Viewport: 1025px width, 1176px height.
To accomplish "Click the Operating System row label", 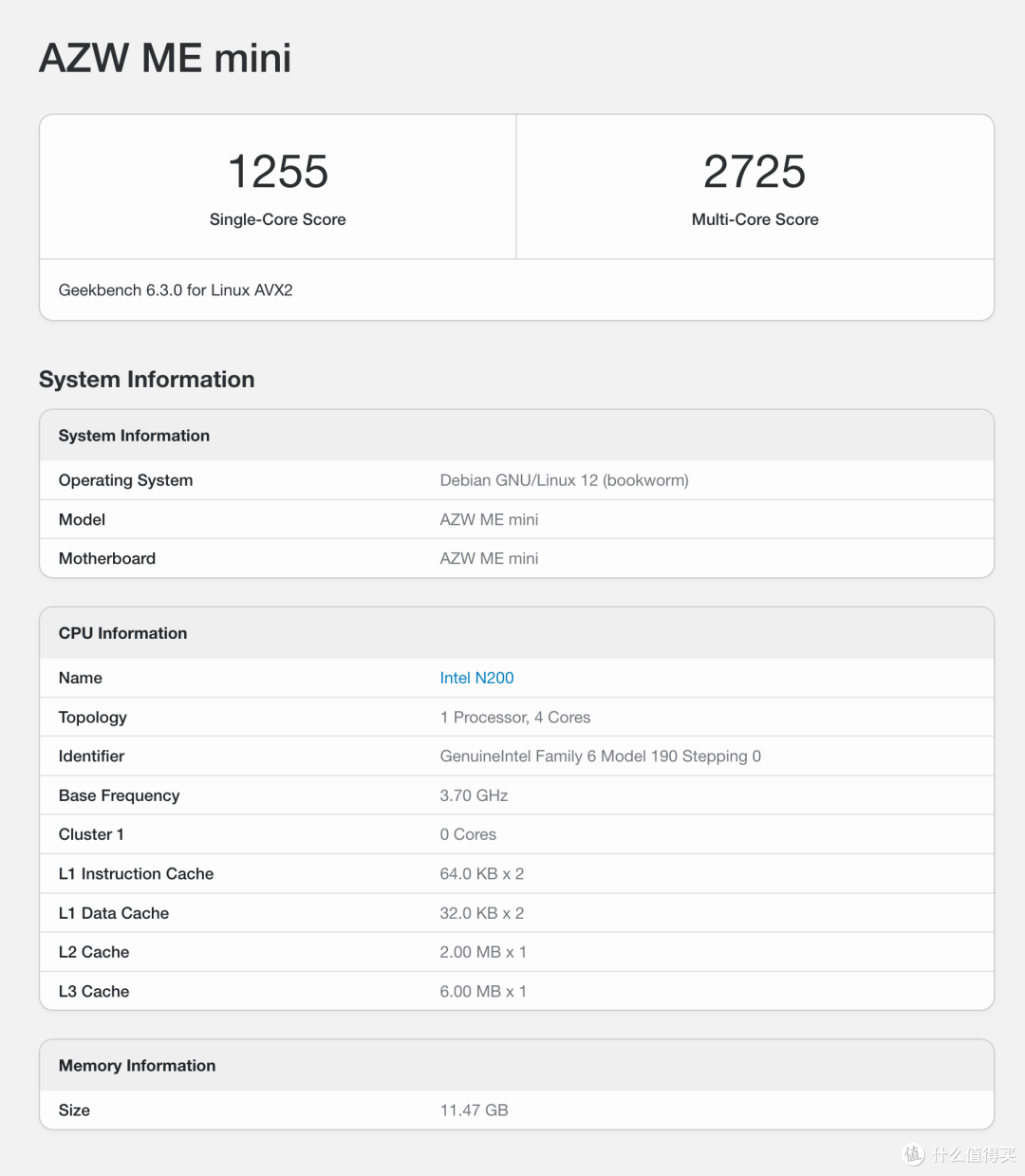I will [125, 480].
